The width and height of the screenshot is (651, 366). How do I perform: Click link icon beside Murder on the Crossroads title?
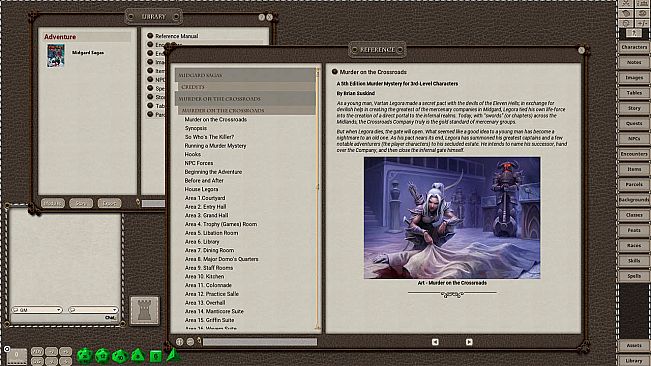click(x=335, y=72)
